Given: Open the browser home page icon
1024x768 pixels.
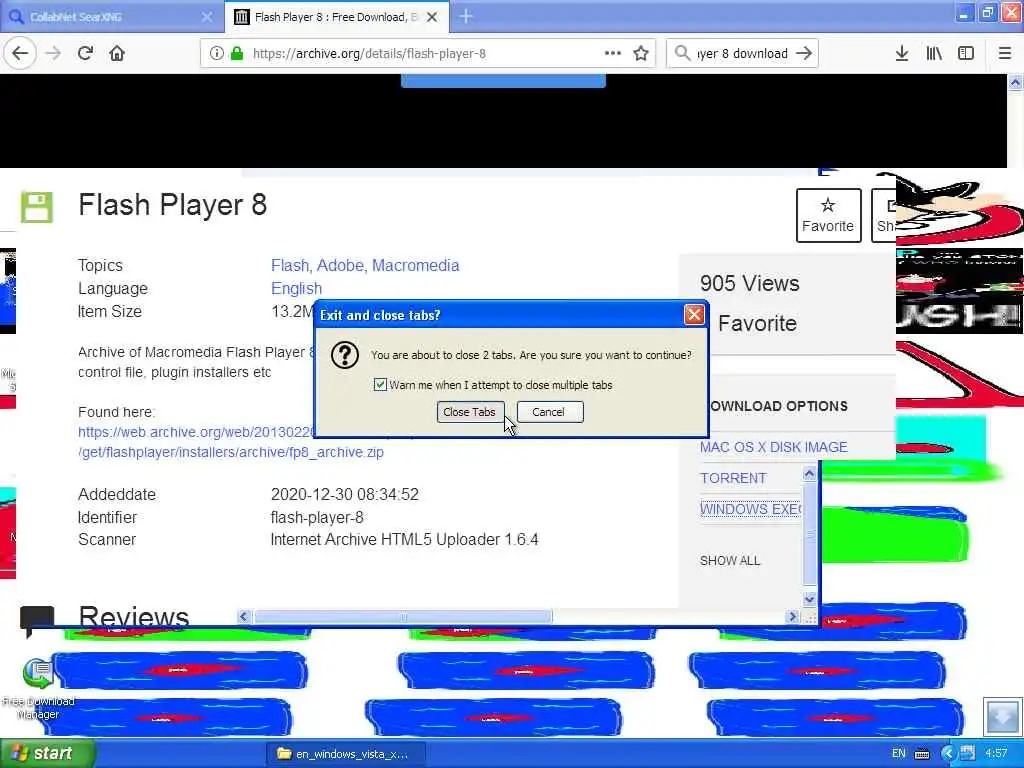Looking at the screenshot, I should point(117,53).
